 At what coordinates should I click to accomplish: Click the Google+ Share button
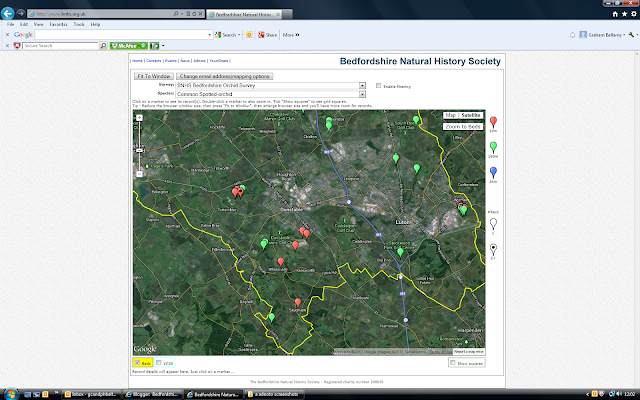267,35
